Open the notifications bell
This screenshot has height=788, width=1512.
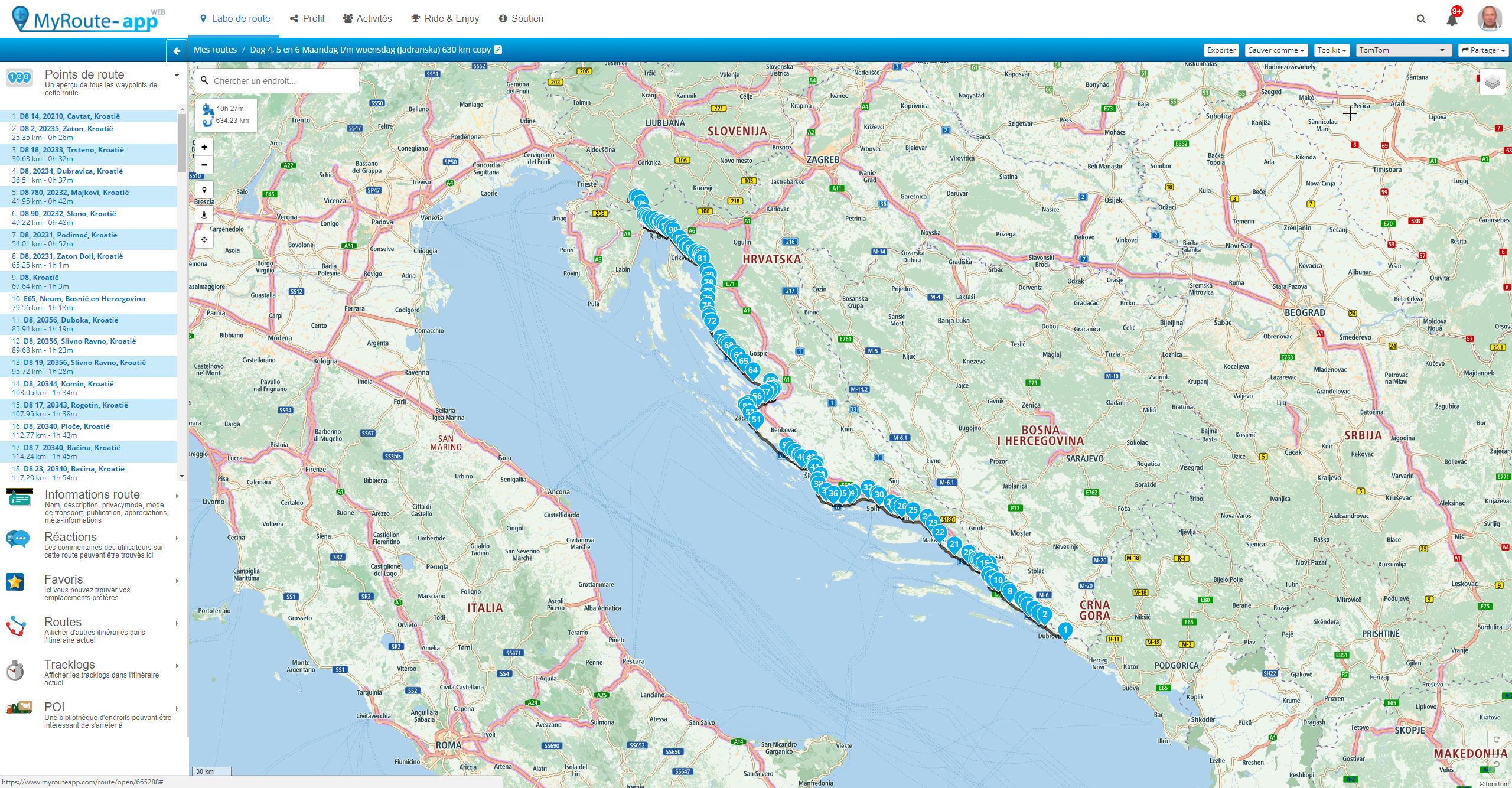point(1452,20)
